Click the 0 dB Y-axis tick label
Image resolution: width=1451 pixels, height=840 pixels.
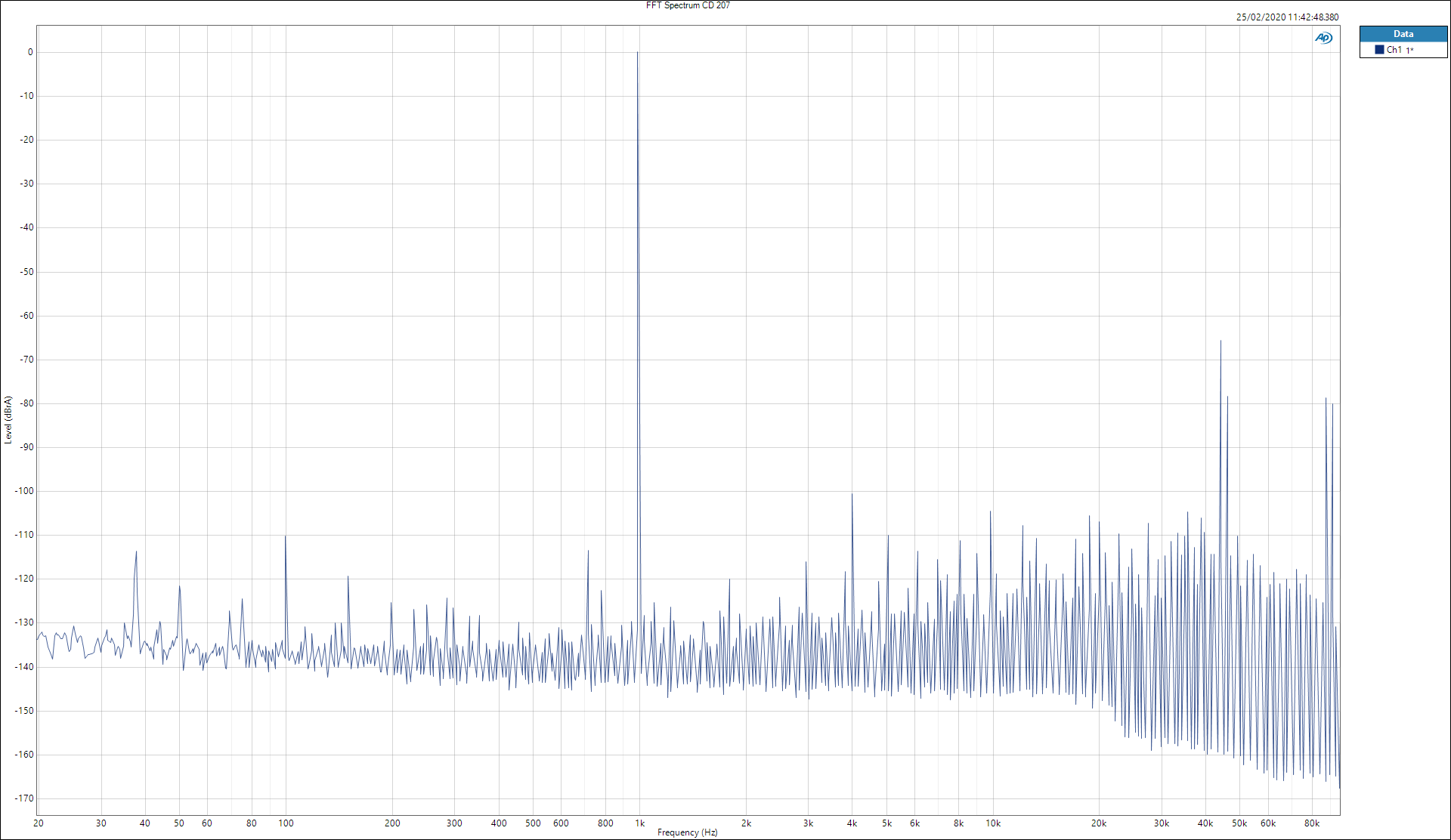coord(30,52)
